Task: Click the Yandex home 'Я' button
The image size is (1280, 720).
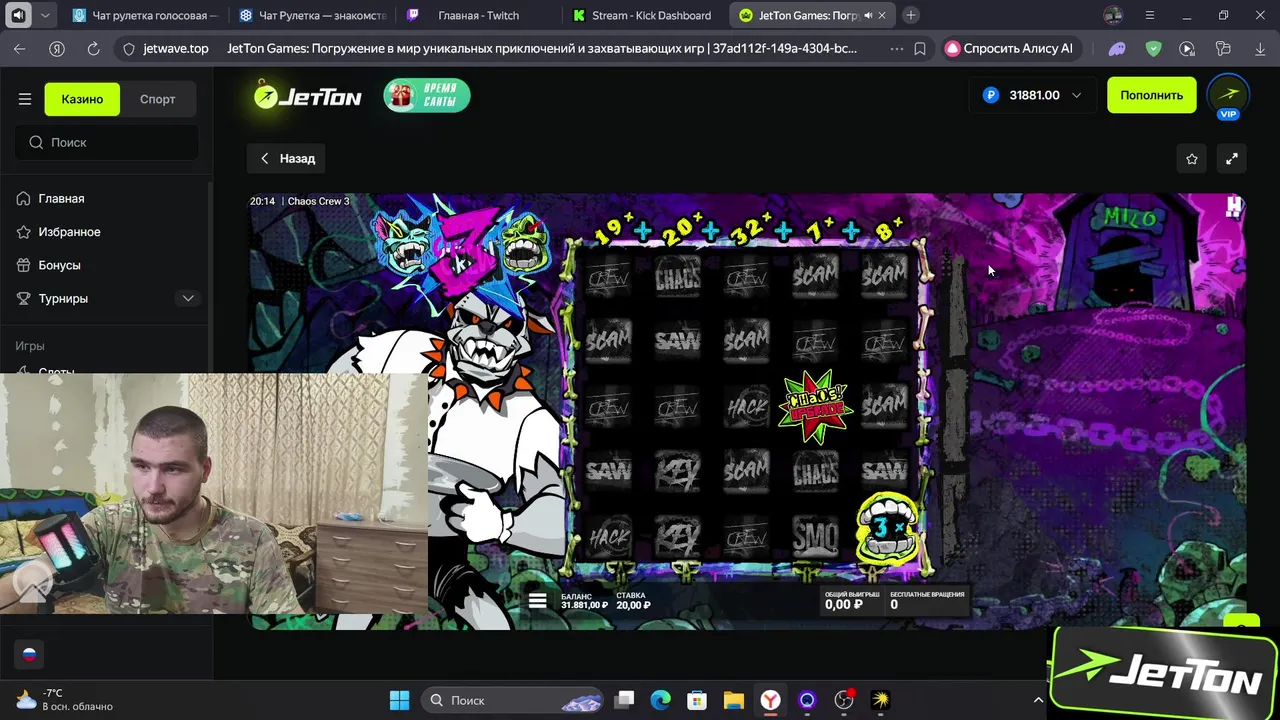Action: coord(57,48)
